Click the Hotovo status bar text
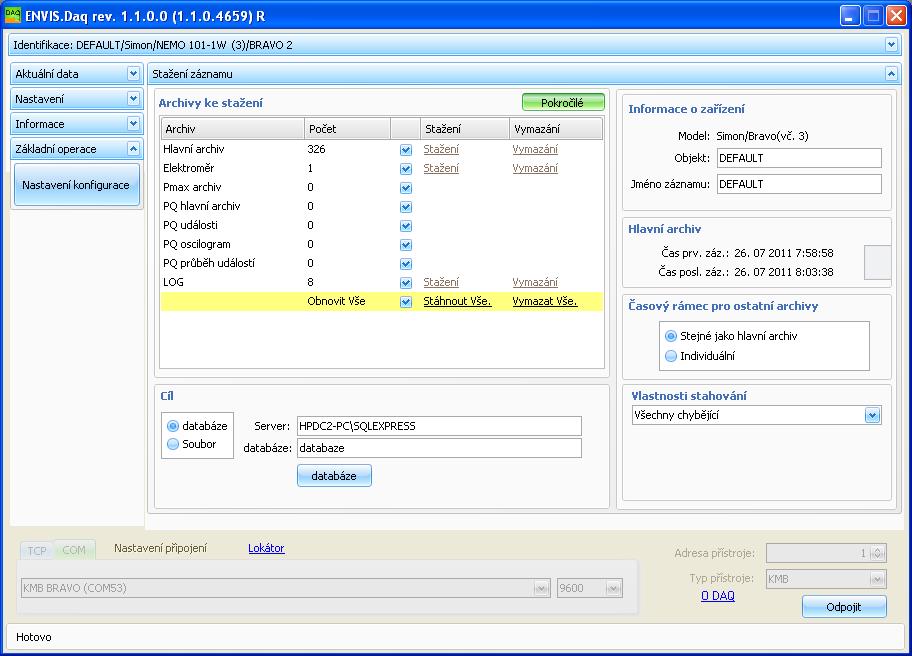The image size is (912, 656). coord(34,637)
